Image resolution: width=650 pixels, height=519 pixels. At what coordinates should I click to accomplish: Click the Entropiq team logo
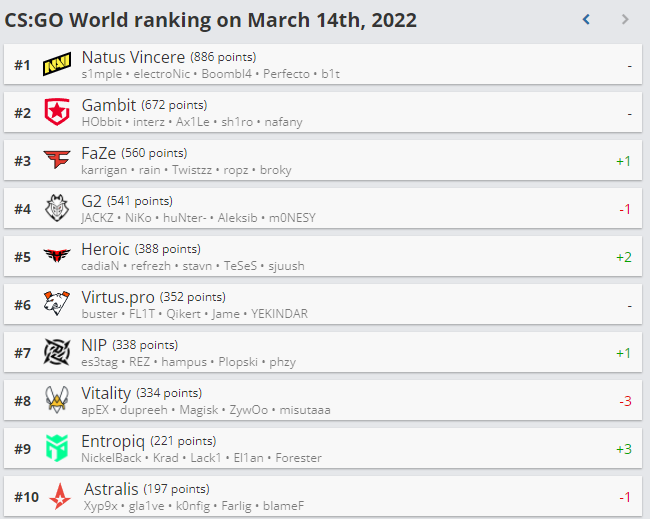[x=58, y=449]
